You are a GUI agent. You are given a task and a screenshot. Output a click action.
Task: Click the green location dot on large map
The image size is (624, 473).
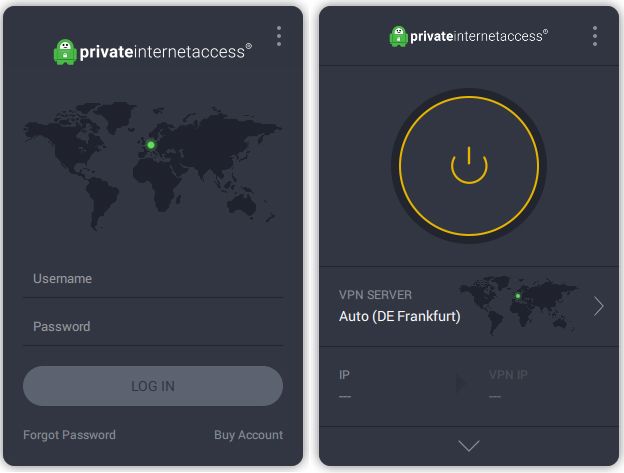coord(151,145)
